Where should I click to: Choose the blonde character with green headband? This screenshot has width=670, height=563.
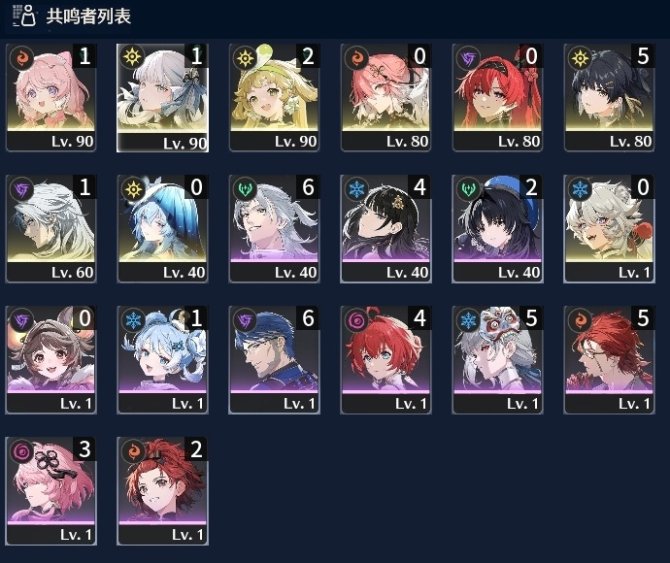coord(274,97)
